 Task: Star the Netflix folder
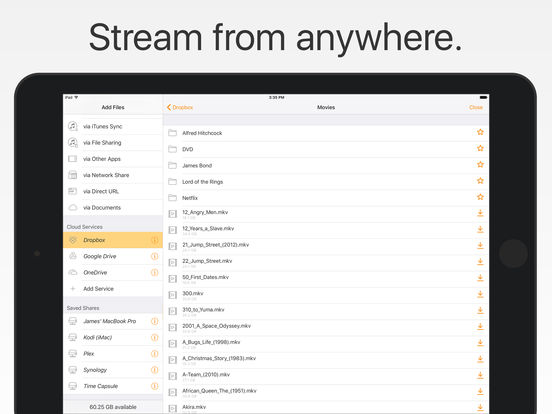(480, 197)
